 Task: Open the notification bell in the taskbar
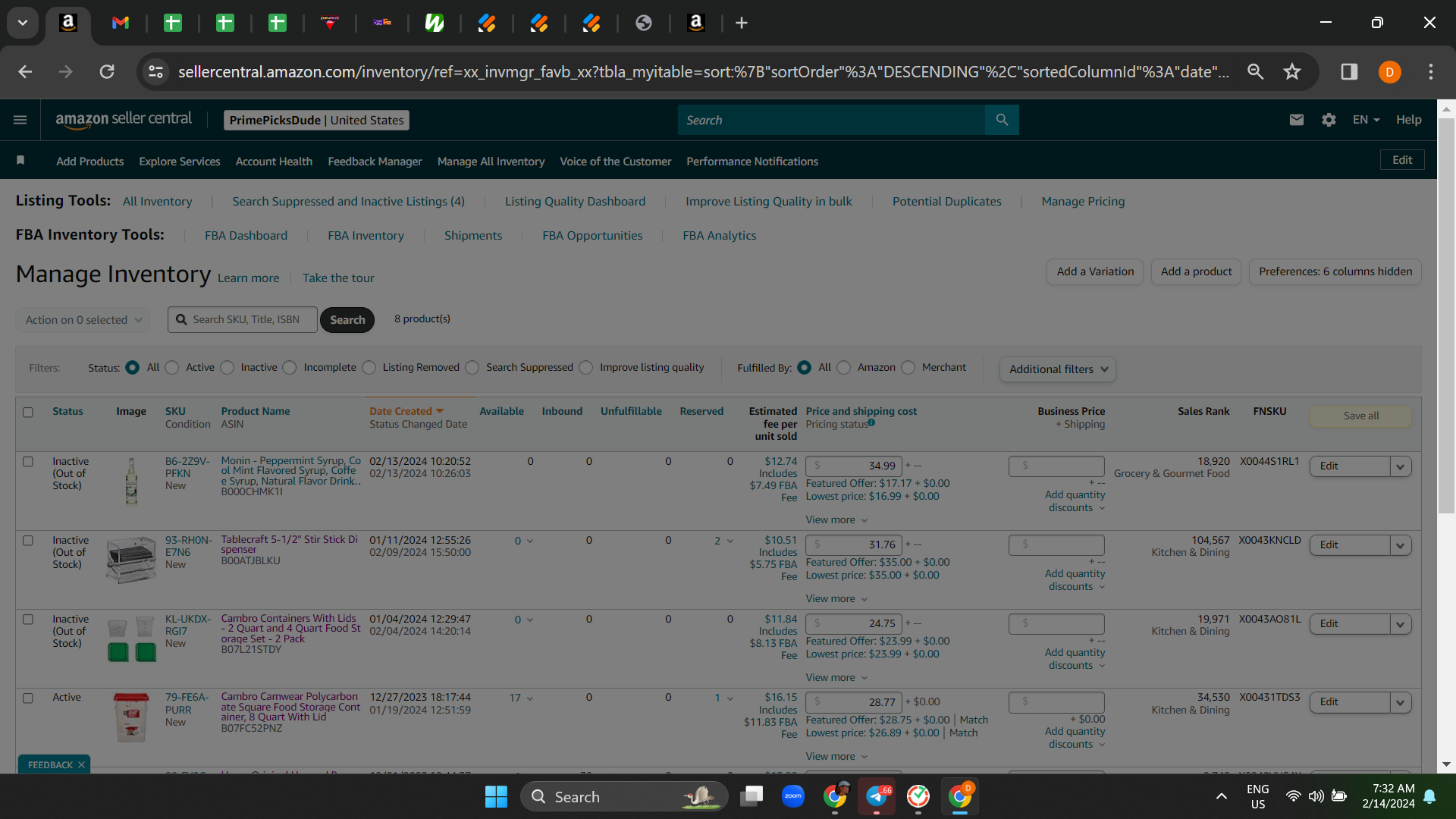click(x=1429, y=796)
